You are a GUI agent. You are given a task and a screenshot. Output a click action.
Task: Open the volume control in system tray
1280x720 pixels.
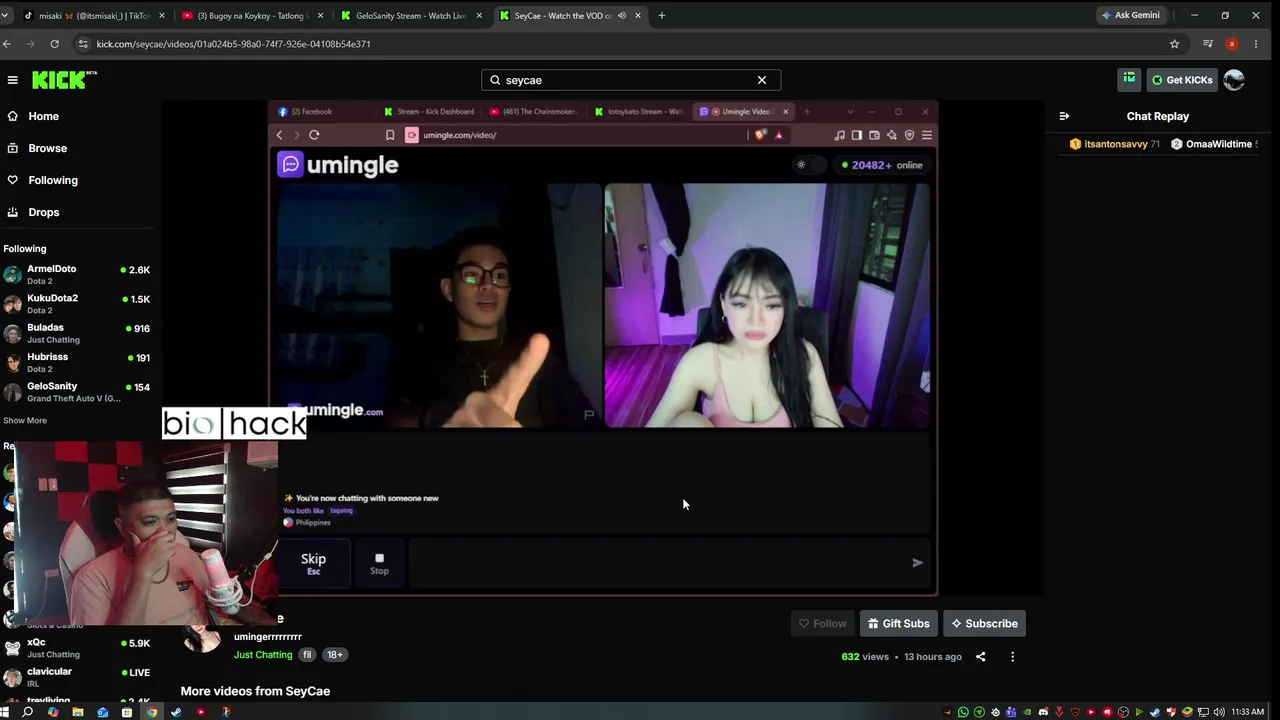click(1219, 712)
